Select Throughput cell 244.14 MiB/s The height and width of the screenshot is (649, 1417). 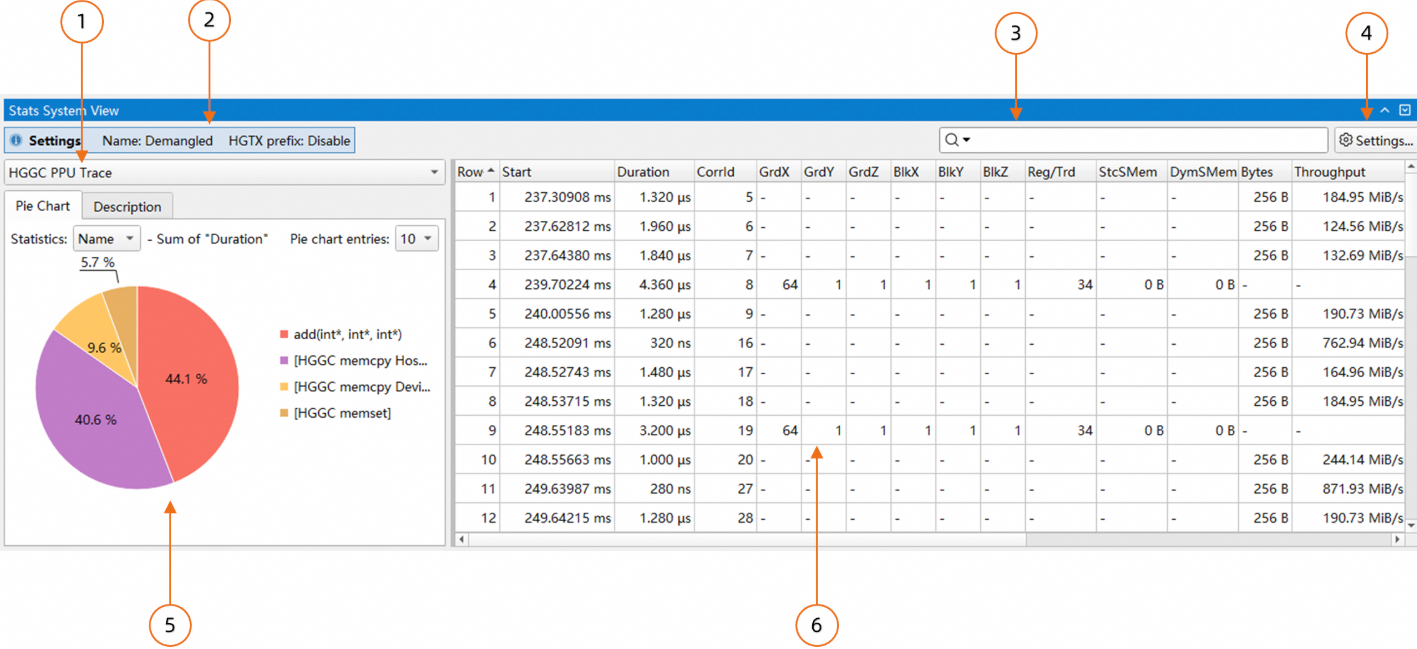pyautogui.click(x=1347, y=460)
